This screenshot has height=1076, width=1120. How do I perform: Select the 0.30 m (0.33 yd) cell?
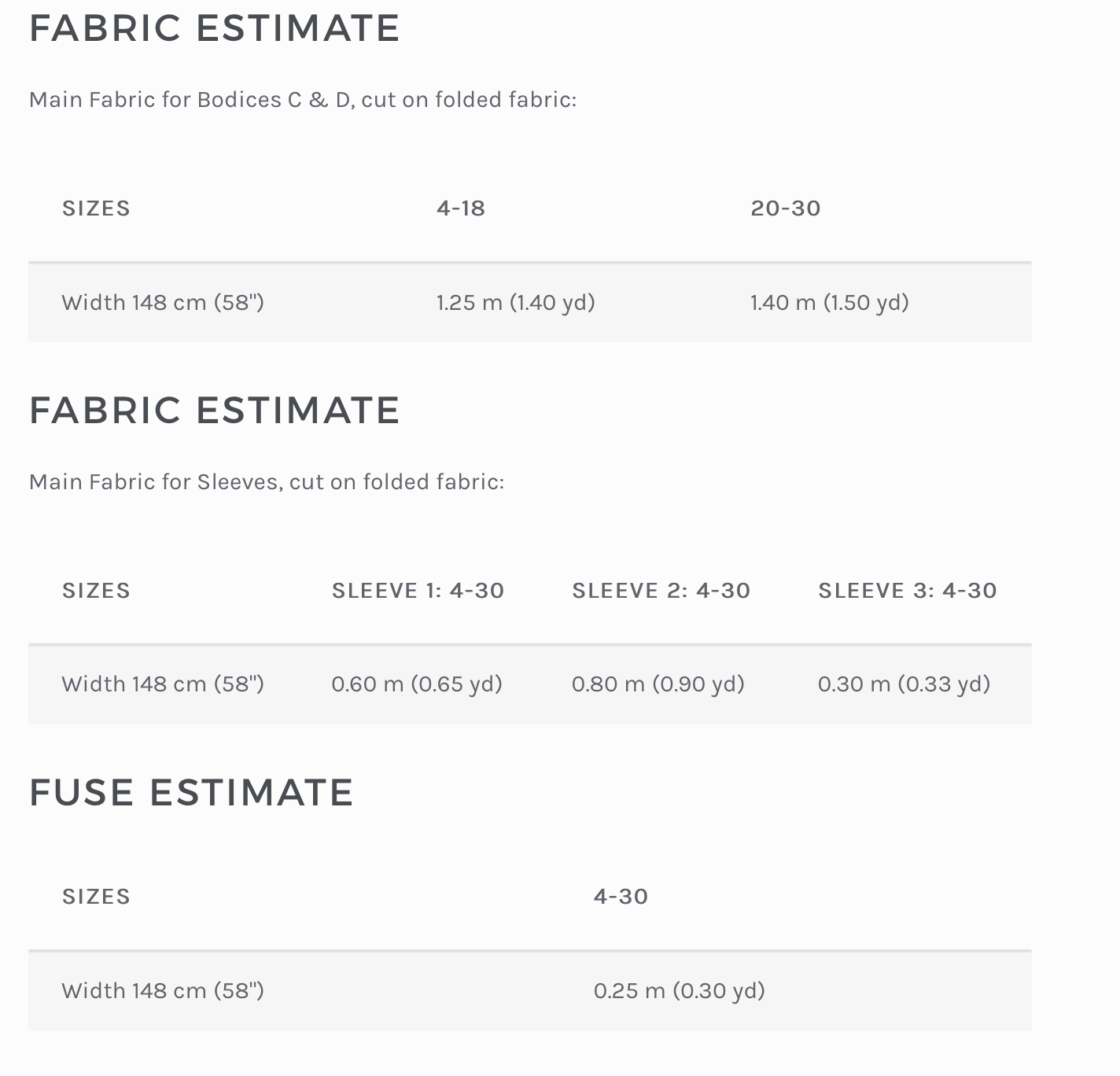pos(904,684)
